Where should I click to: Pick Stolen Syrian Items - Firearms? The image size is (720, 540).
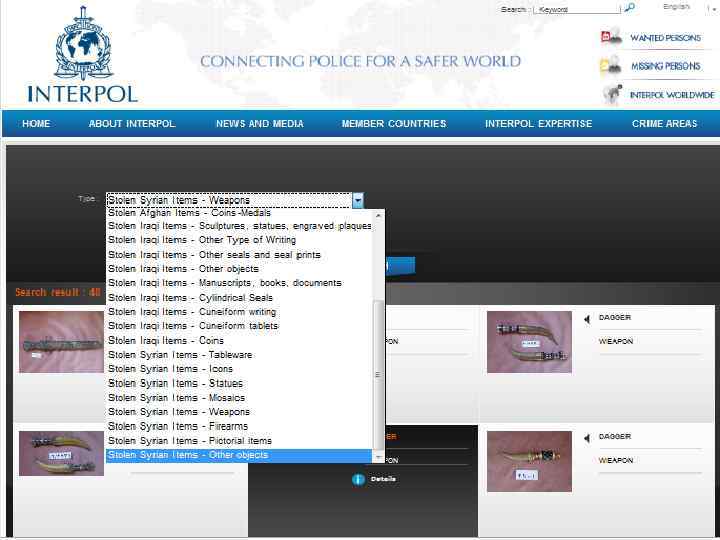click(x=239, y=426)
